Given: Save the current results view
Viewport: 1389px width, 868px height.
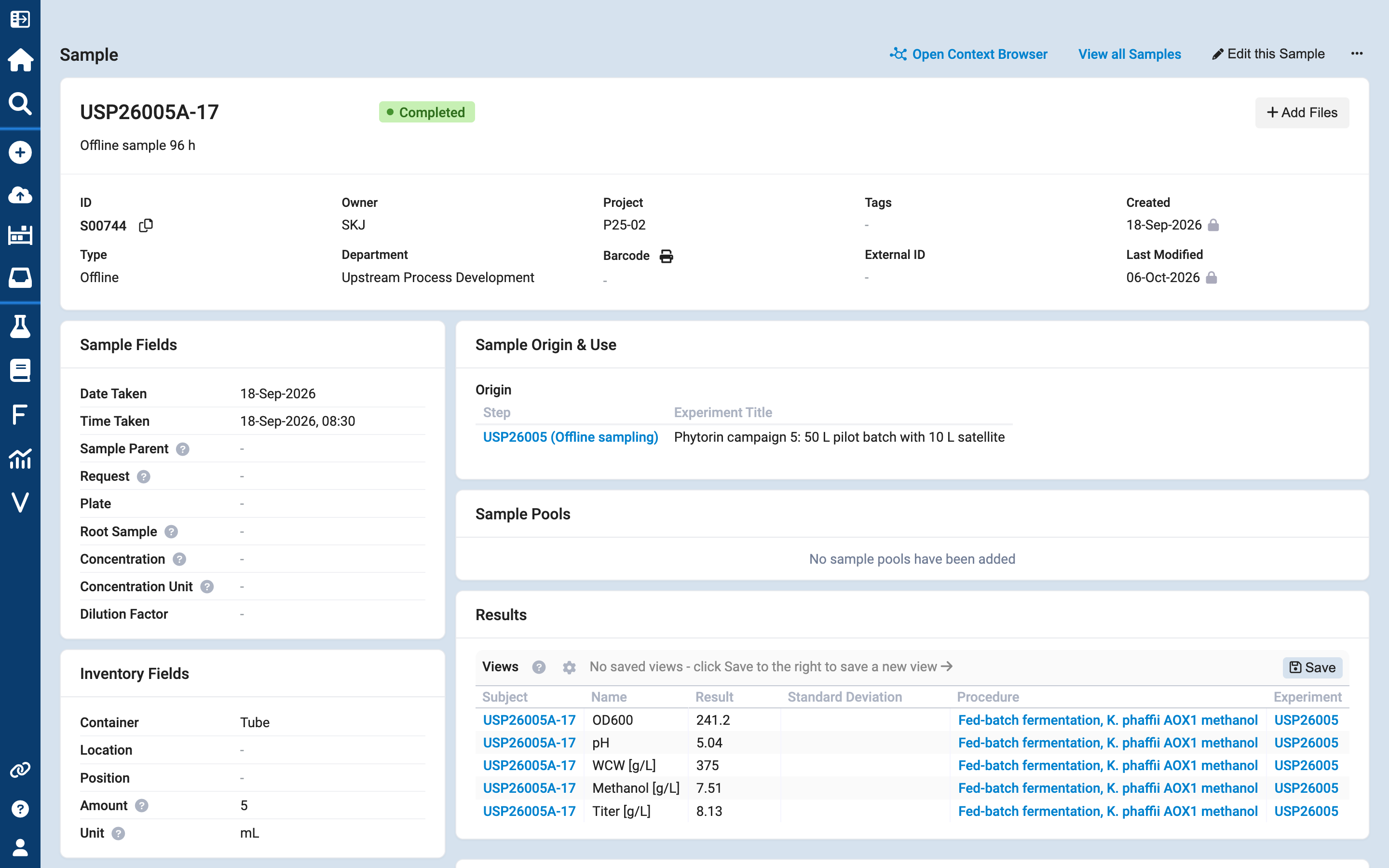Looking at the screenshot, I should (x=1312, y=667).
